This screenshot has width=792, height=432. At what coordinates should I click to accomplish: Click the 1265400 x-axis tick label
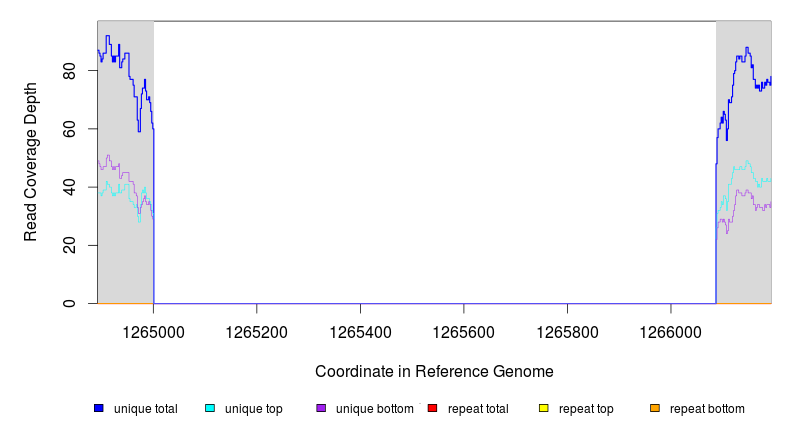[361, 329]
